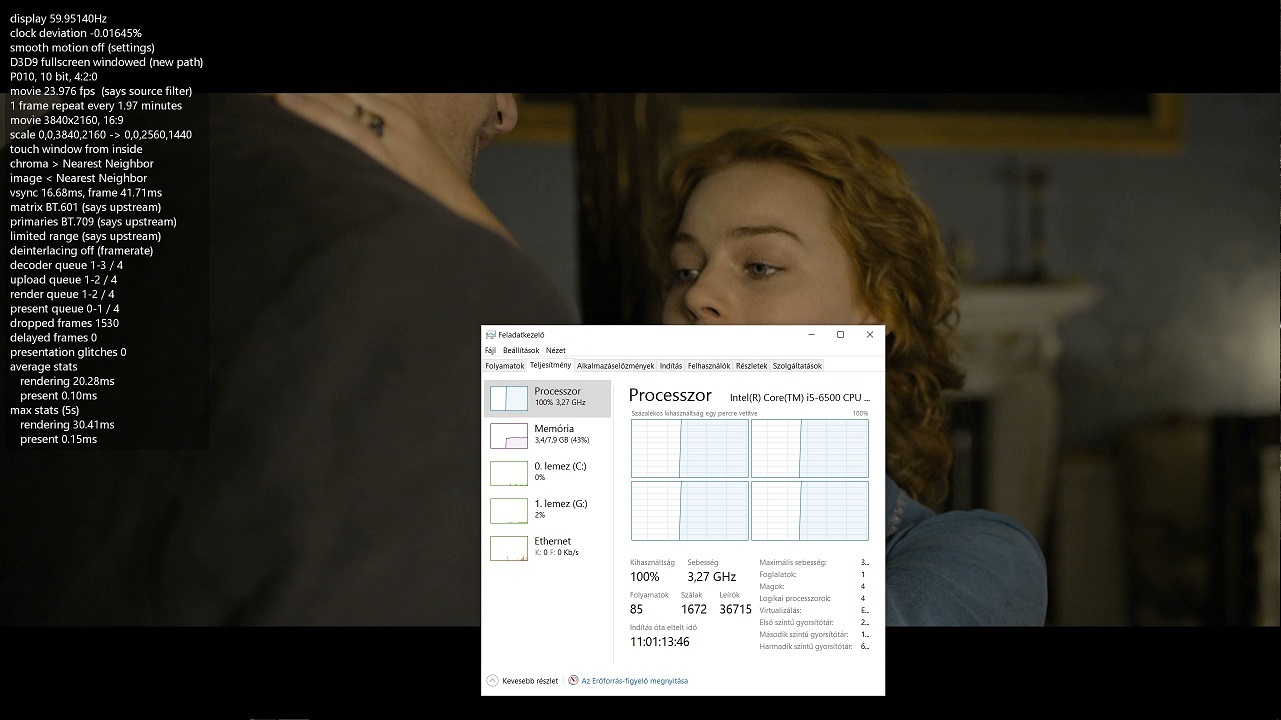Screen dimensions: 1281x720
Task: Click the Processzor mini graph thumbnail
Action: pos(508,398)
